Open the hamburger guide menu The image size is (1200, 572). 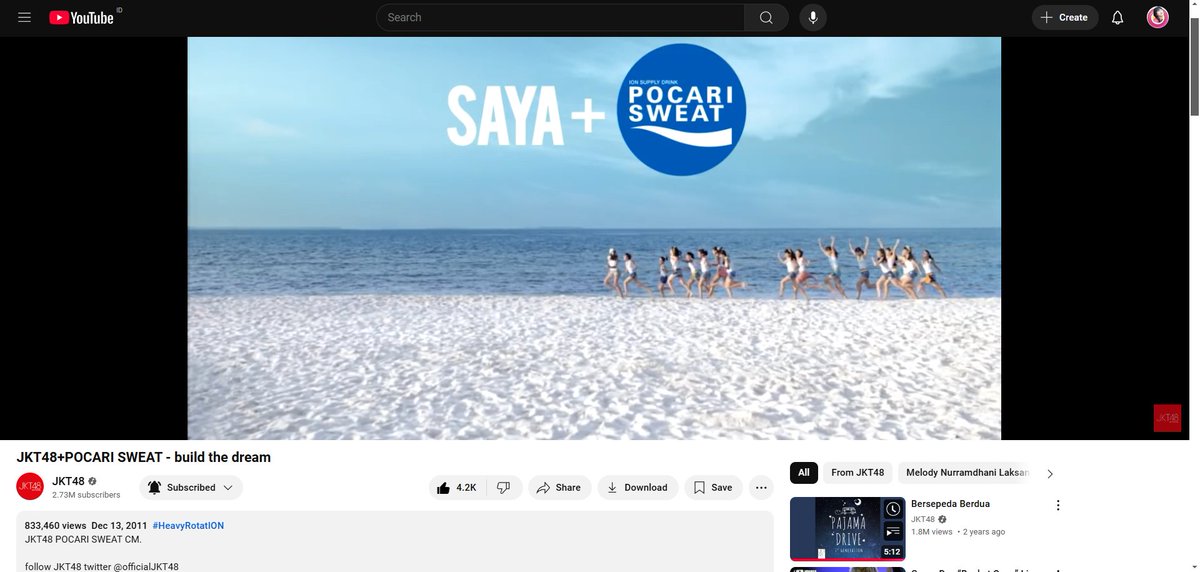pyautogui.click(x=25, y=18)
